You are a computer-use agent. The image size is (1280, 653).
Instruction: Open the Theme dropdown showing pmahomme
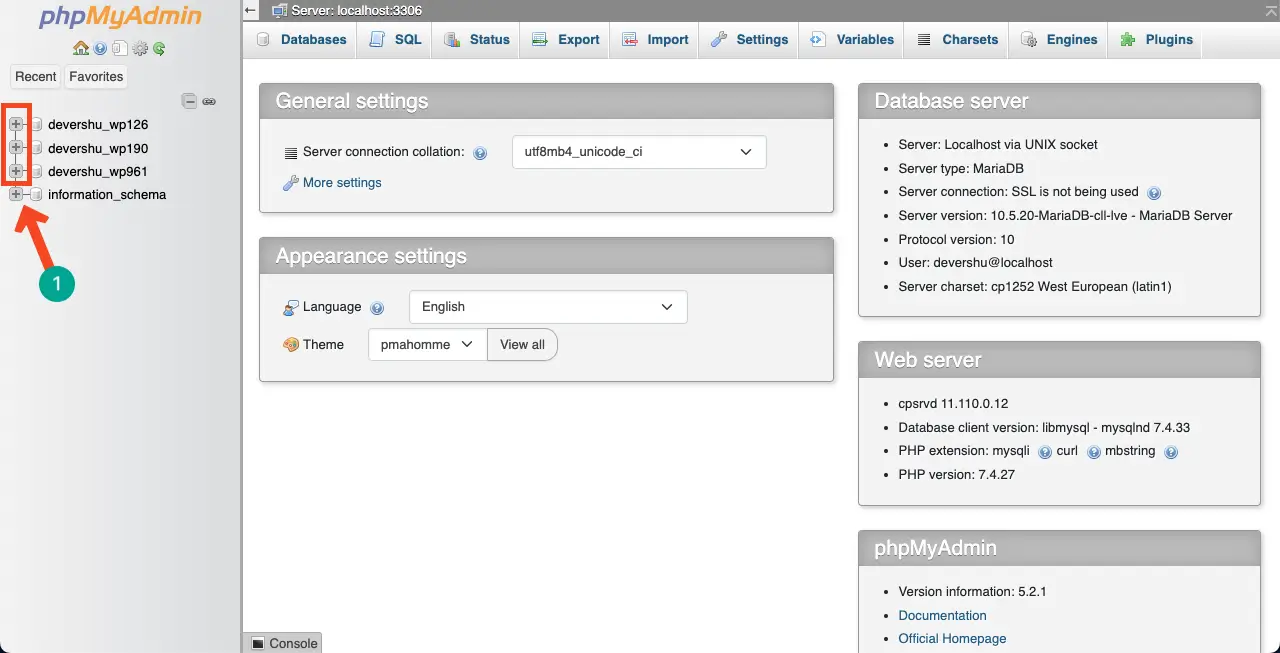[427, 344]
